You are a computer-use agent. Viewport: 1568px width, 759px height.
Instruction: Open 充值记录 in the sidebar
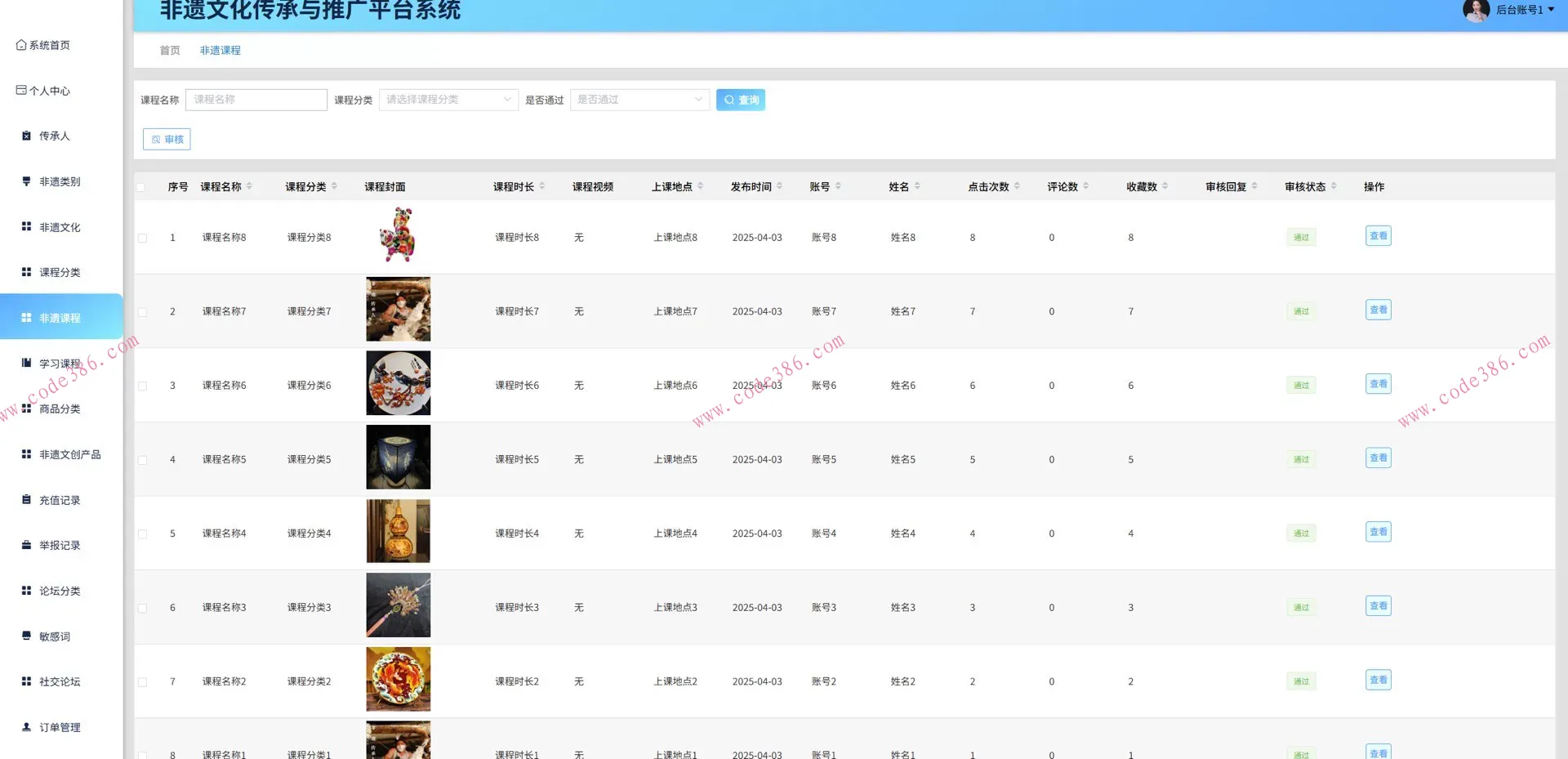61,500
